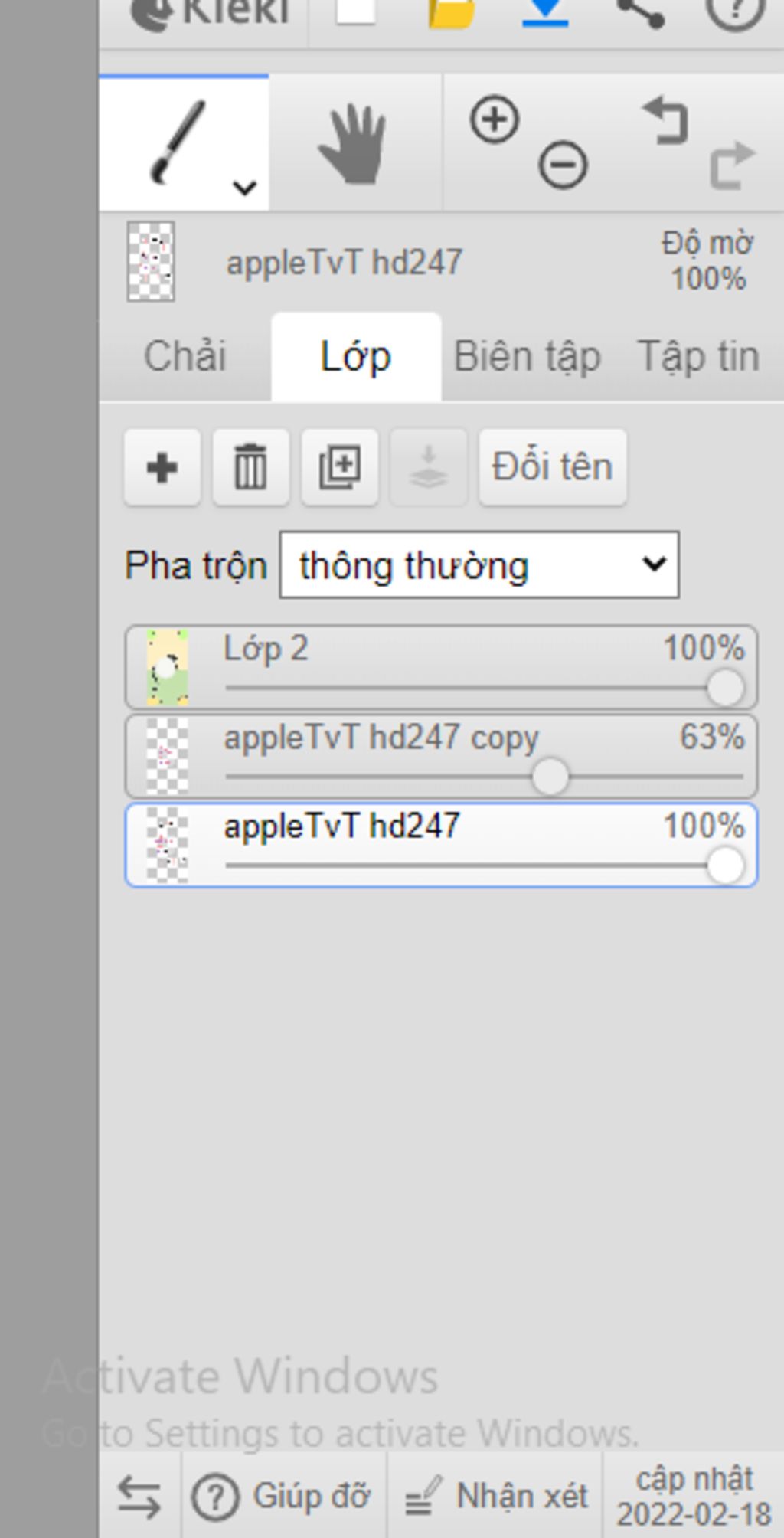Viewport: 784px width, 1538px height.
Task: Open the brush tool options chevron
Action: click(245, 187)
